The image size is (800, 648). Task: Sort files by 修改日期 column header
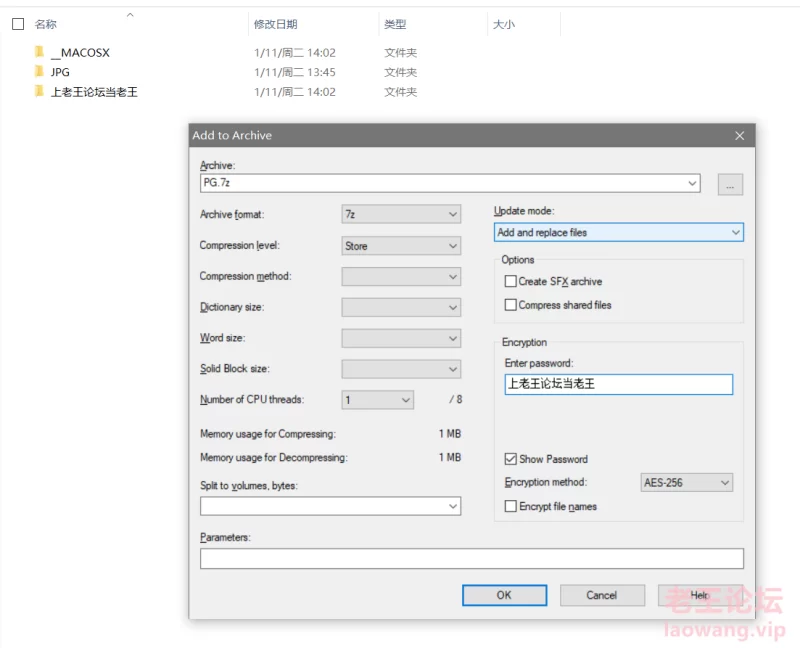pyautogui.click(x=276, y=24)
